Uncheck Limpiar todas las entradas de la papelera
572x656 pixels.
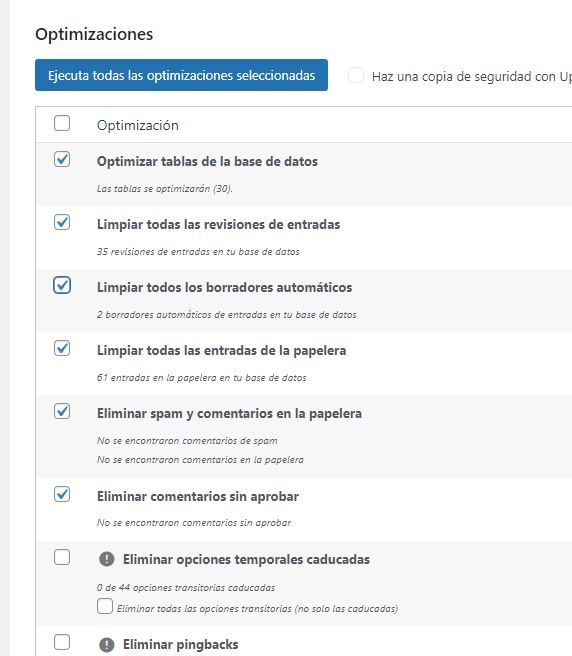[62, 348]
